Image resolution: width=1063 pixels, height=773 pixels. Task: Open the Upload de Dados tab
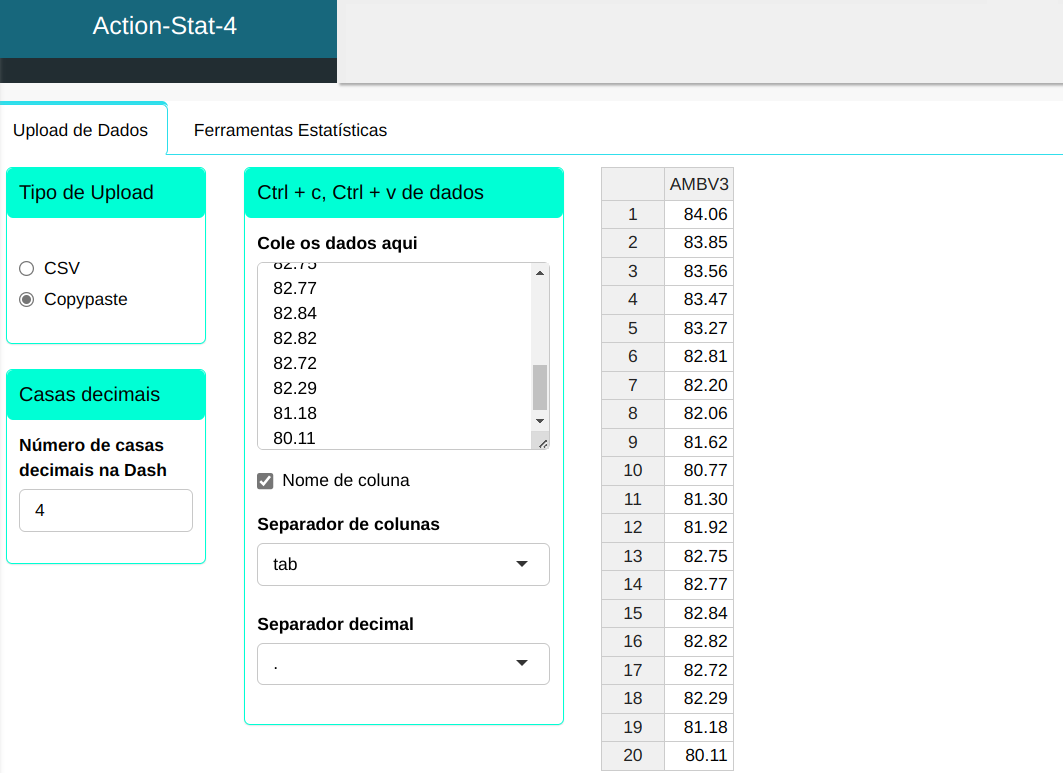80,130
